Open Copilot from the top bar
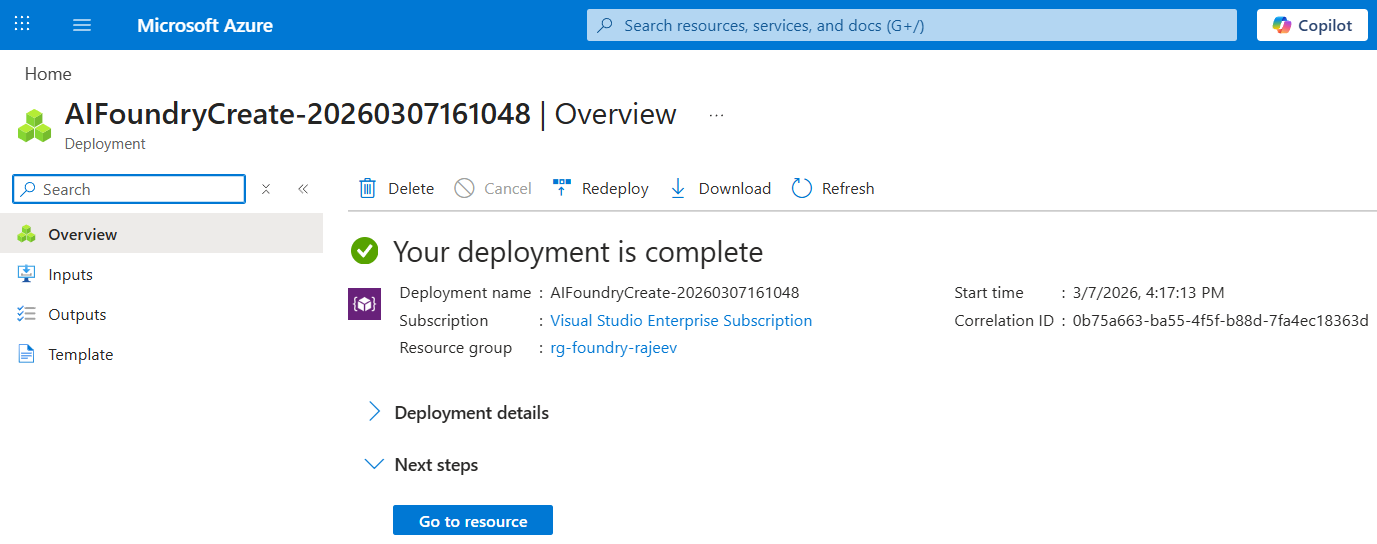Image resolution: width=1377 pixels, height=544 pixels. (1311, 25)
